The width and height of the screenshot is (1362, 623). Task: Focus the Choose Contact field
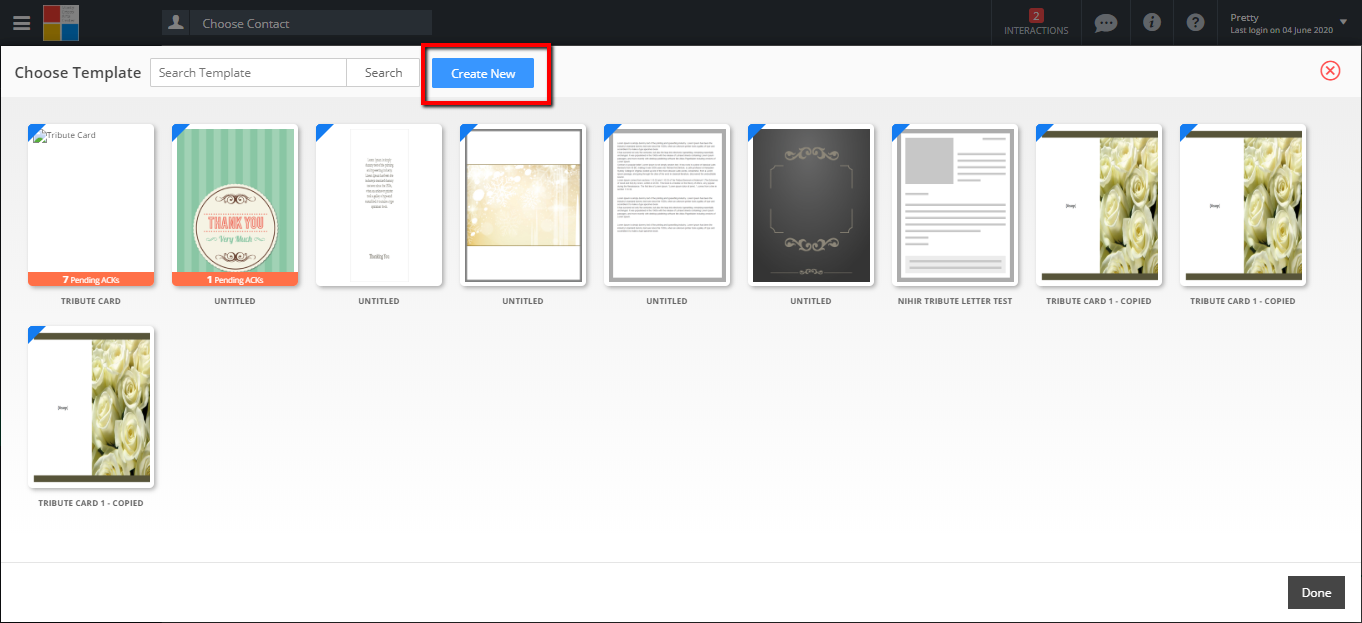311,23
